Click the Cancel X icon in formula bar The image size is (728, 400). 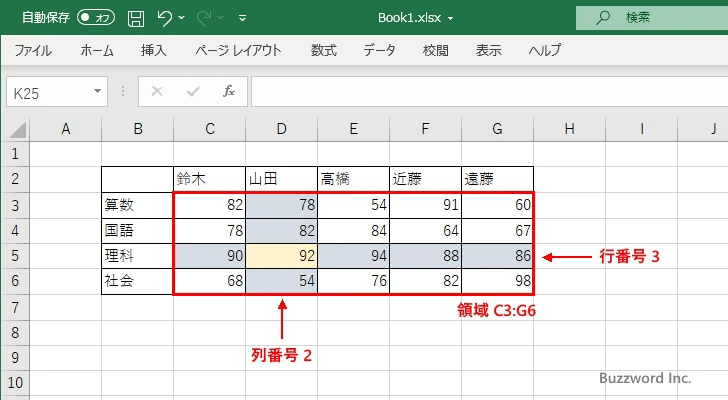[156, 91]
